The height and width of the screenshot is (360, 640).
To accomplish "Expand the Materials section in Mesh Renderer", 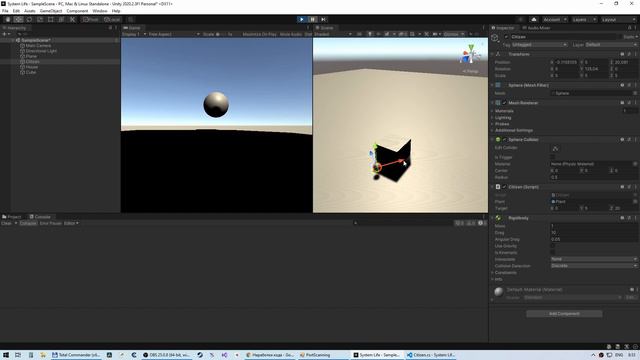I will 493,111.
